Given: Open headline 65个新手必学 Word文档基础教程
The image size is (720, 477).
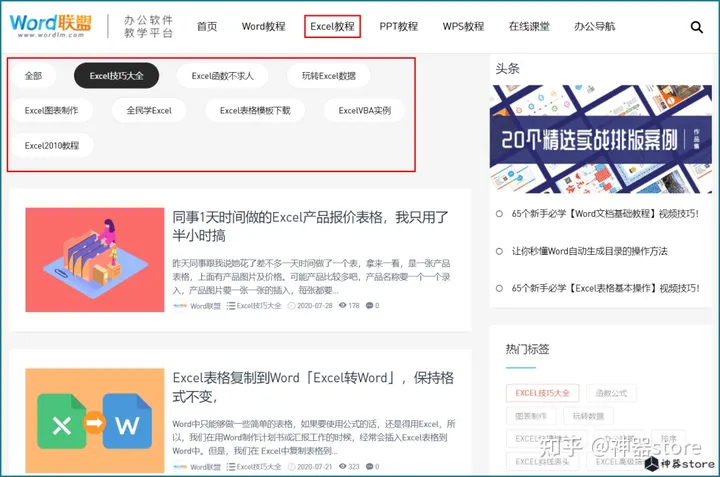Looking at the screenshot, I should pos(605,213).
